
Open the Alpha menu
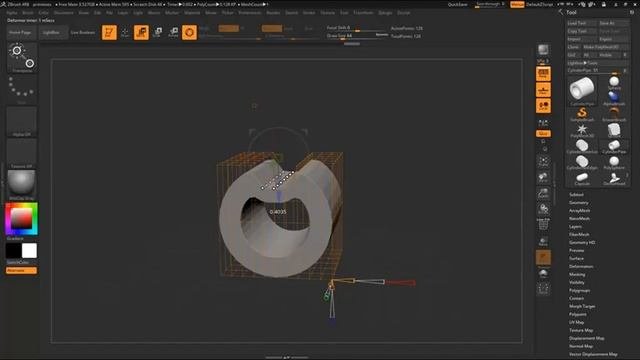[12, 13]
